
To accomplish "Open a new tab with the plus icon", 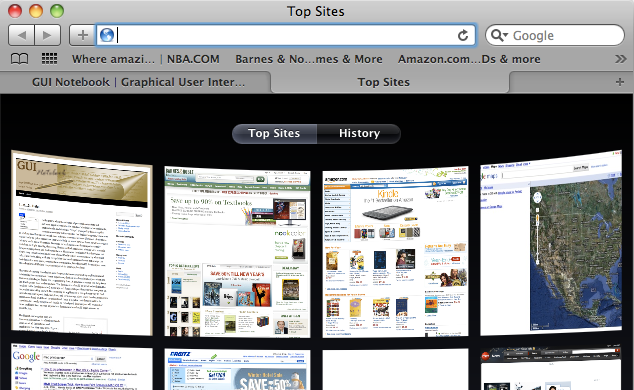I will tap(619, 82).
